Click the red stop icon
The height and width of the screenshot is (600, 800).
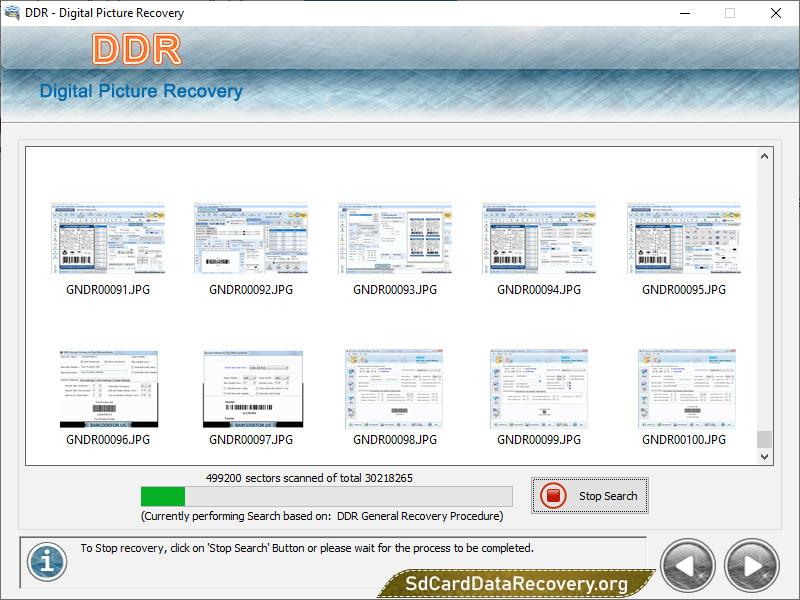[x=553, y=496]
